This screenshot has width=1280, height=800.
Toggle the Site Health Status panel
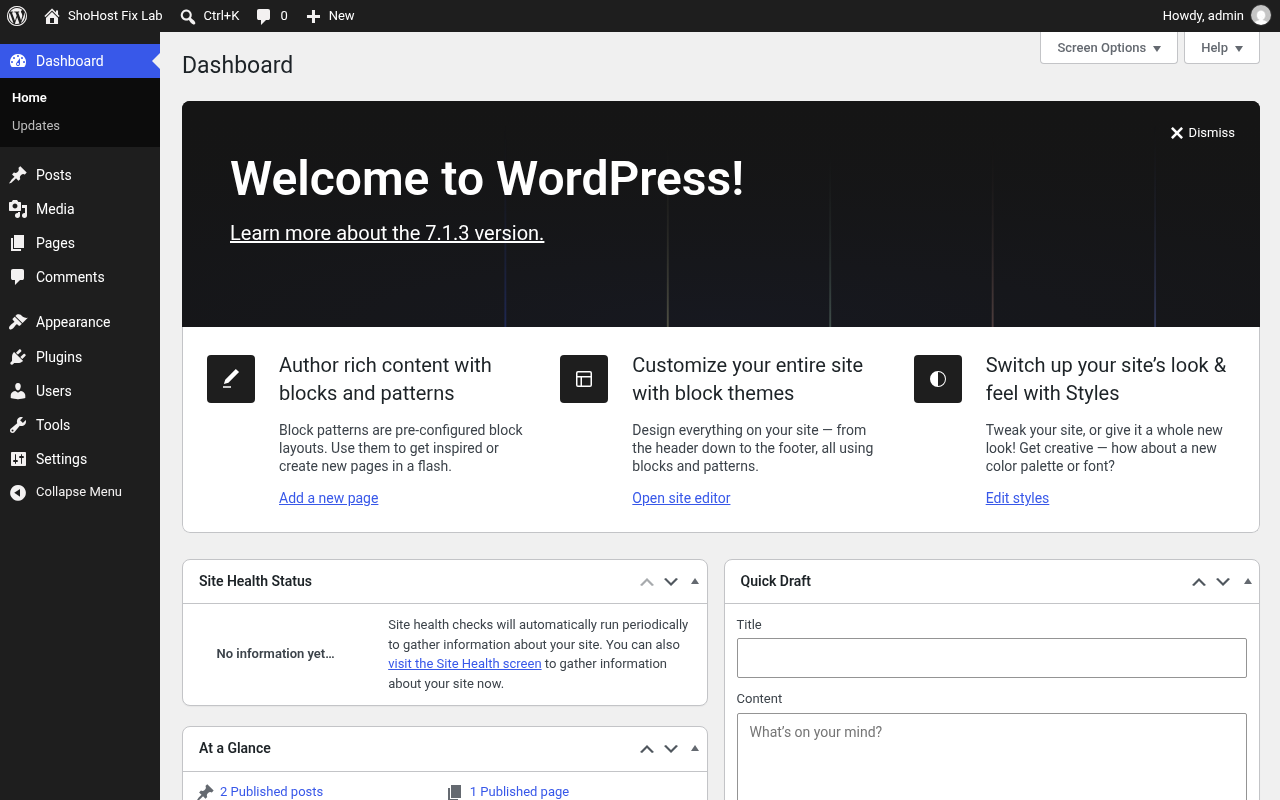[695, 581]
